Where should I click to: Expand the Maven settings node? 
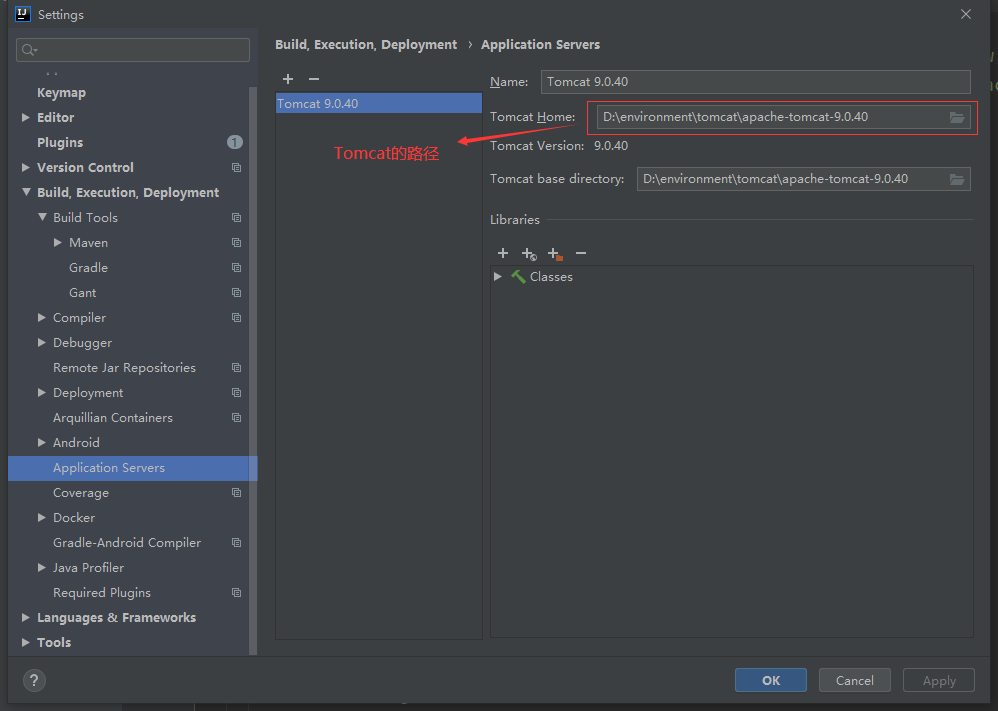pyautogui.click(x=58, y=243)
